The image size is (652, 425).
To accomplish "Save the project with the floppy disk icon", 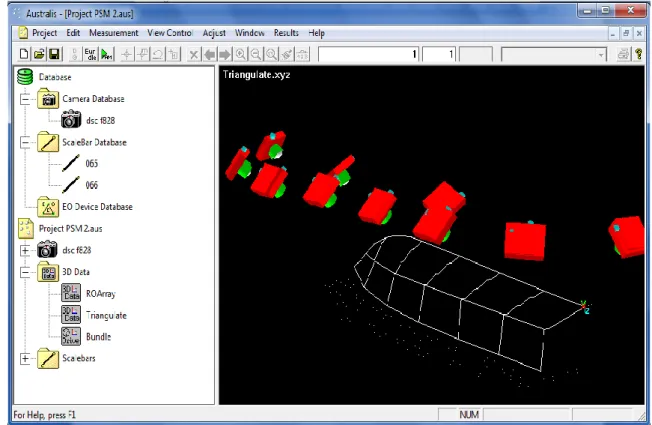I will pos(54,54).
